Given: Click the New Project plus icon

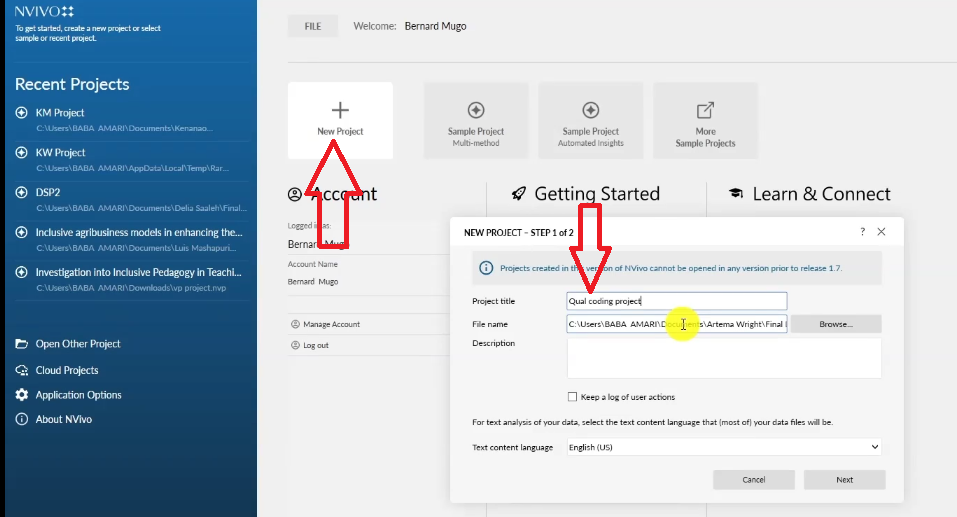Looking at the screenshot, I should click(x=340, y=110).
